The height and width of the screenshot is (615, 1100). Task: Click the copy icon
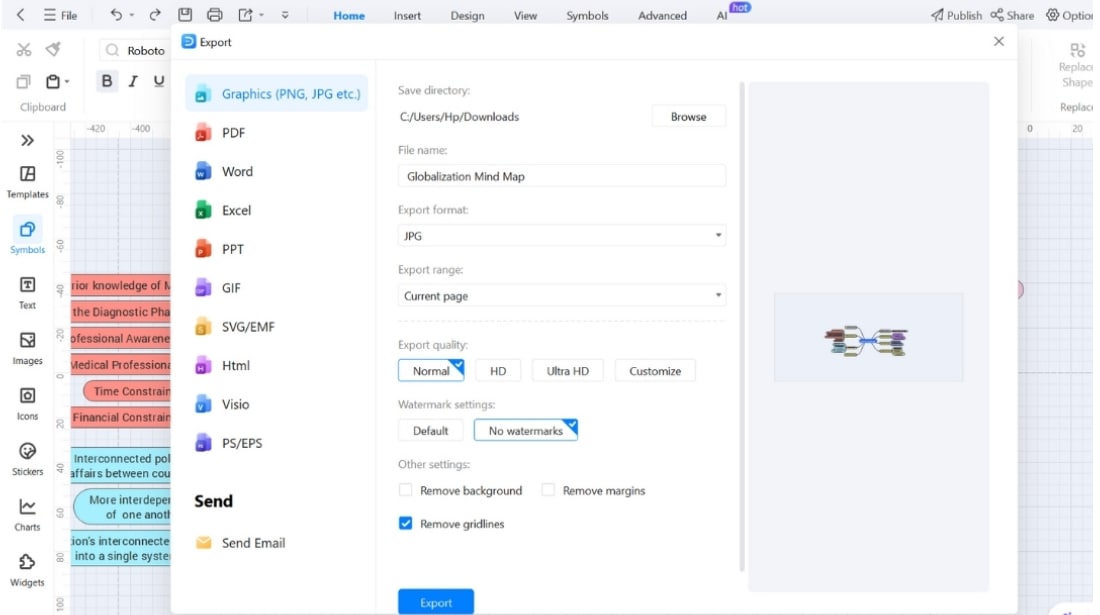[x=23, y=81]
